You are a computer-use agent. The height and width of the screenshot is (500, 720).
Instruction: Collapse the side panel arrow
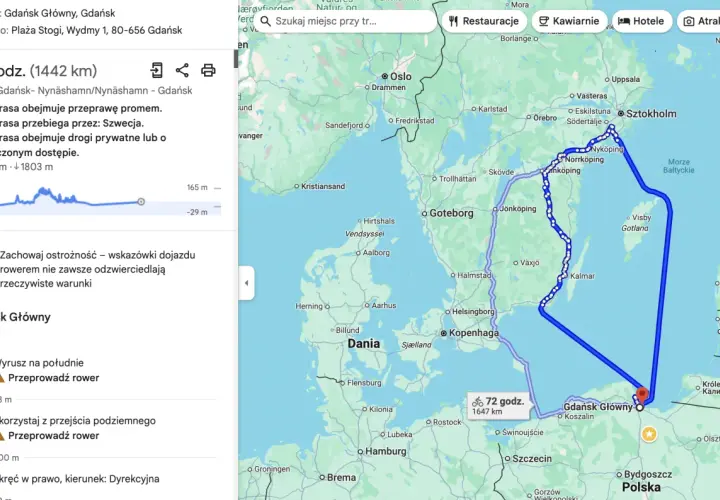(x=246, y=283)
